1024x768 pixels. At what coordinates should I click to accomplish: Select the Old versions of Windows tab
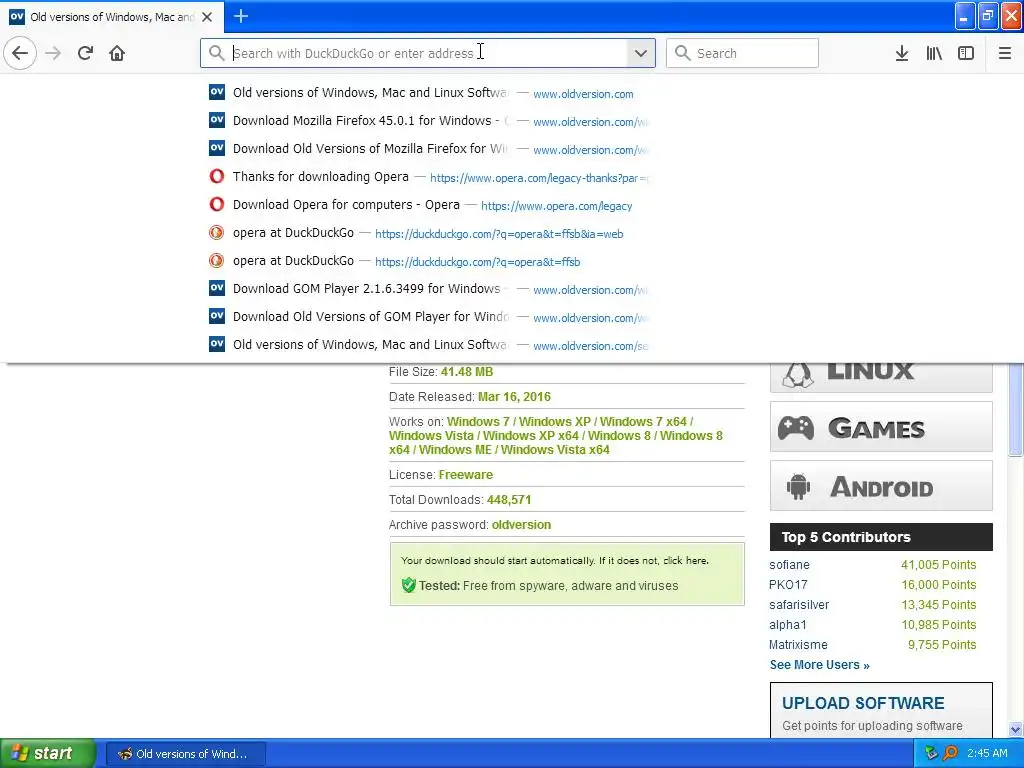(x=112, y=17)
